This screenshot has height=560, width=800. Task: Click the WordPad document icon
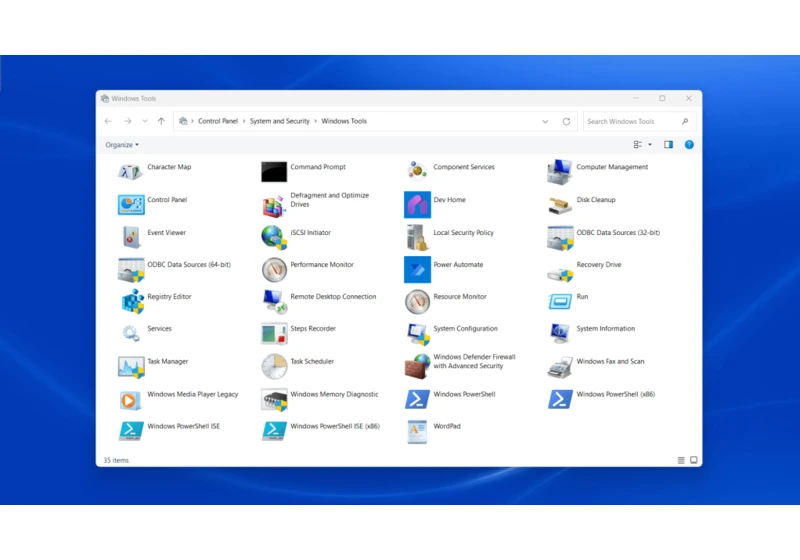tap(417, 431)
